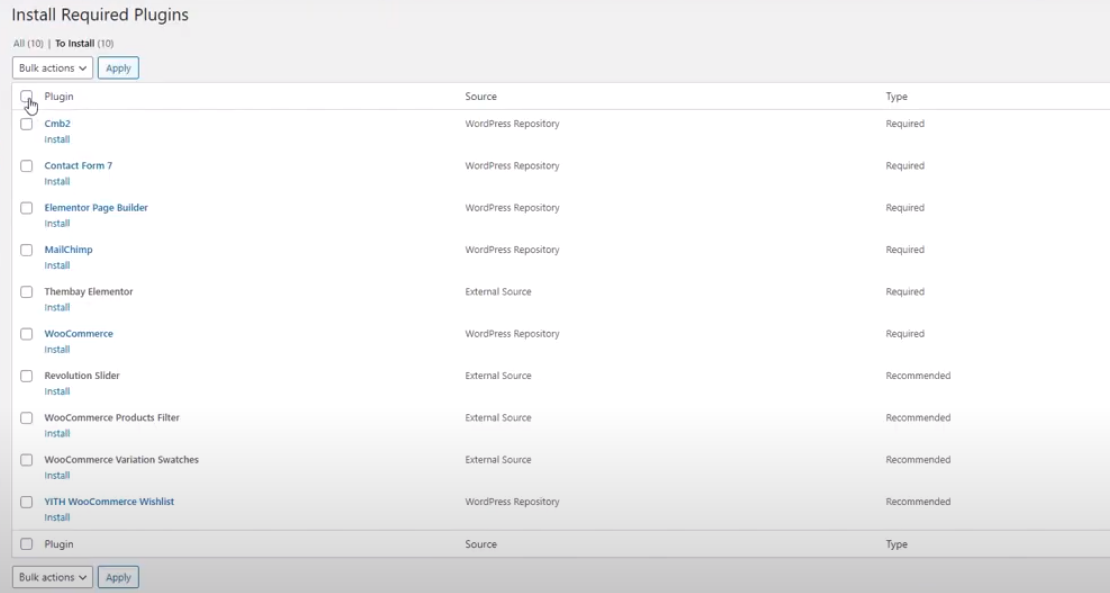Click the Type column header at top
This screenshot has width=1110, height=593.
pos(896,96)
